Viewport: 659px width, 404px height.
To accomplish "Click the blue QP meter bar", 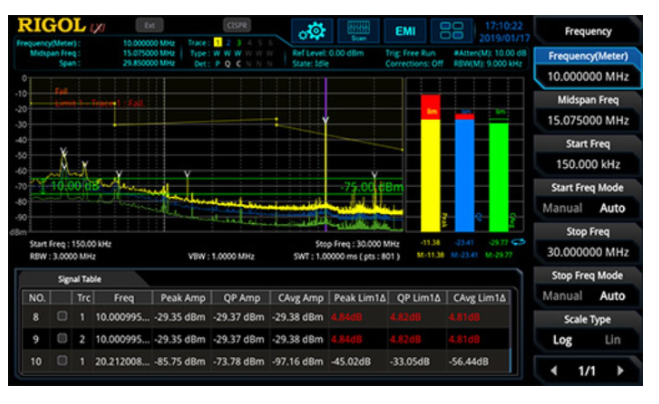I will pyautogui.click(x=464, y=175).
